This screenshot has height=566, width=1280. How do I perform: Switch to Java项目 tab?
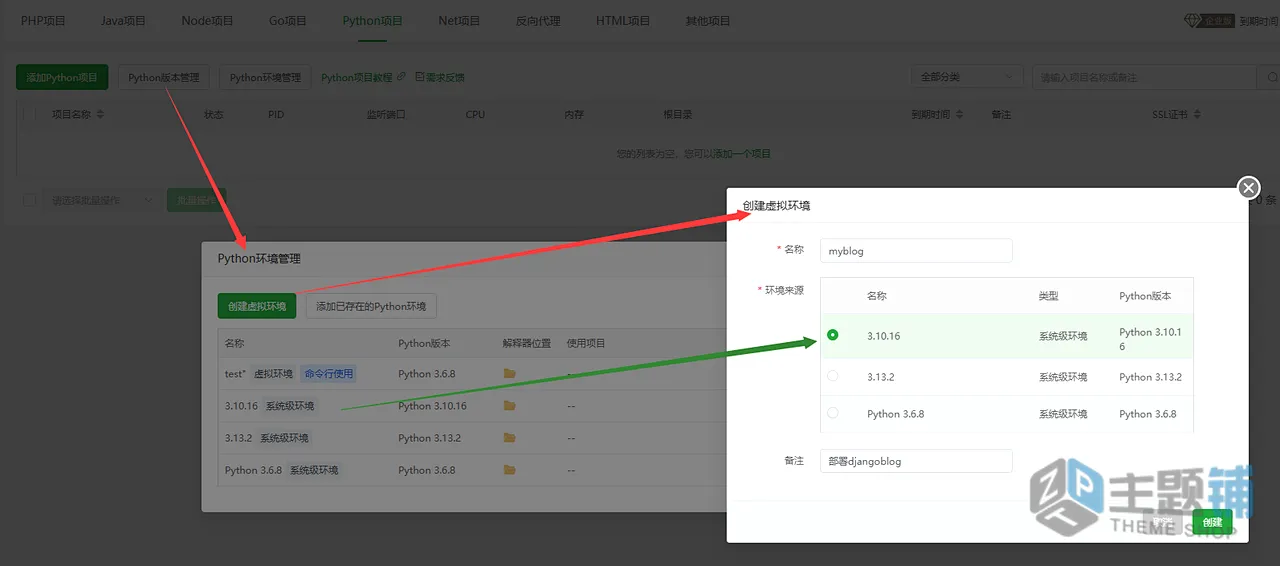125,21
